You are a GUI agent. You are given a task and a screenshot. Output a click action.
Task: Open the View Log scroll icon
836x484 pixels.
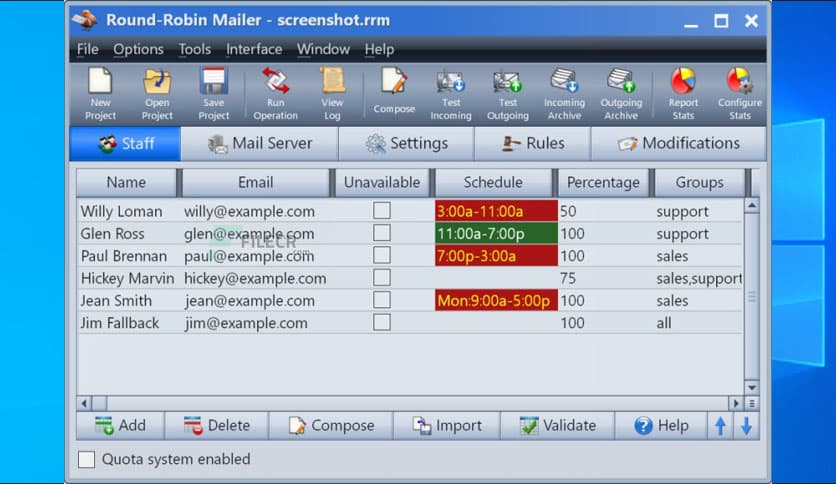332,94
